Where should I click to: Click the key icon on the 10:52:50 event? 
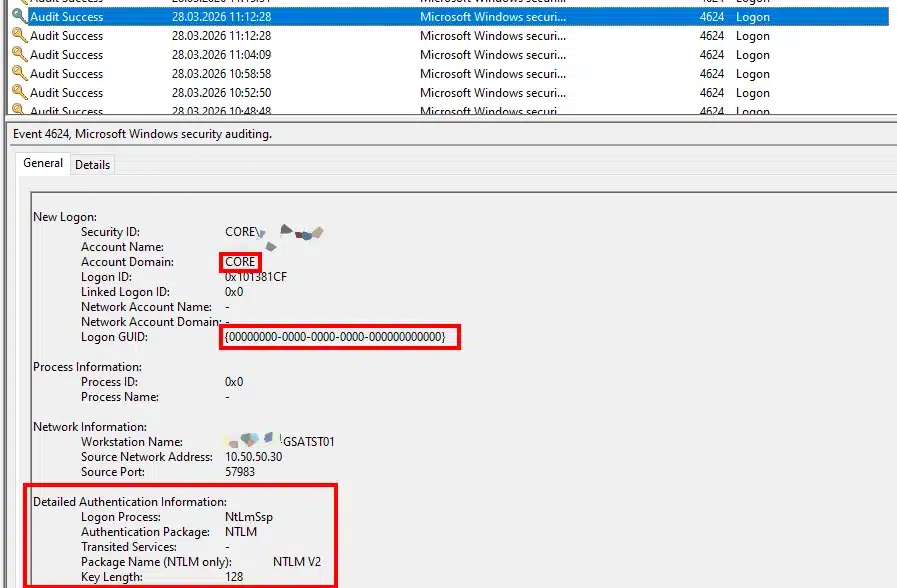tap(19, 93)
